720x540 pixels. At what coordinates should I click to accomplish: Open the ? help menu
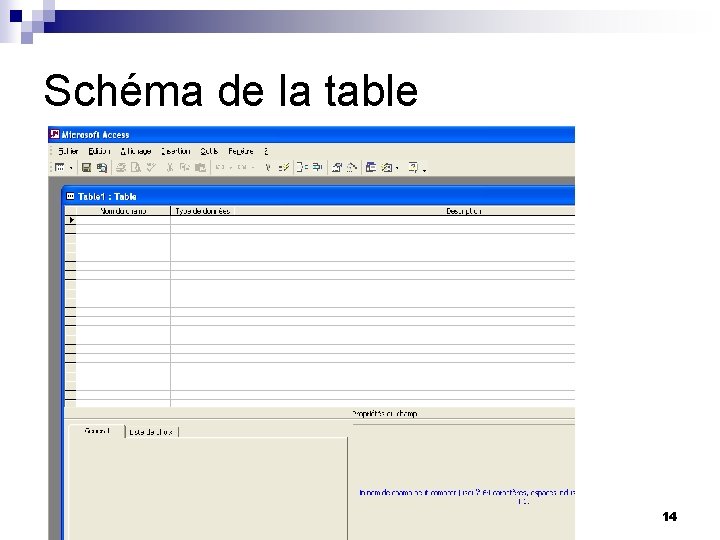click(x=266, y=151)
